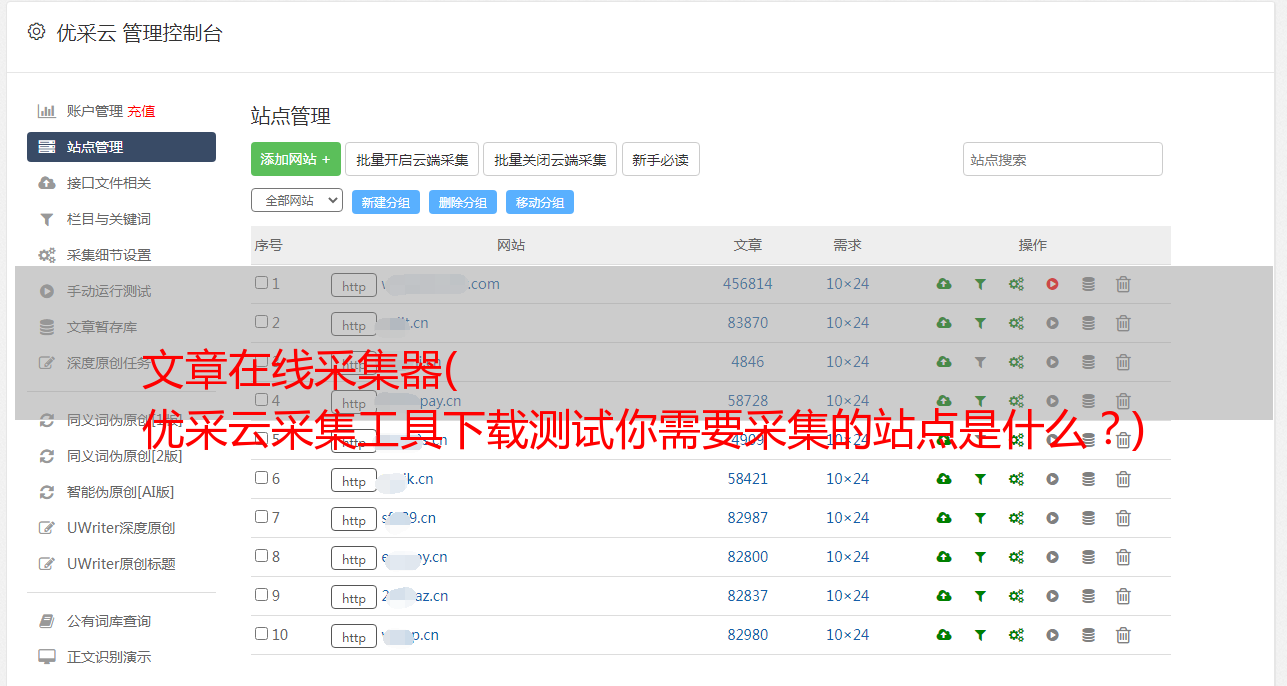Tick the checkbox for row 2
The width and height of the screenshot is (1287, 686).
[x=261, y=322]
